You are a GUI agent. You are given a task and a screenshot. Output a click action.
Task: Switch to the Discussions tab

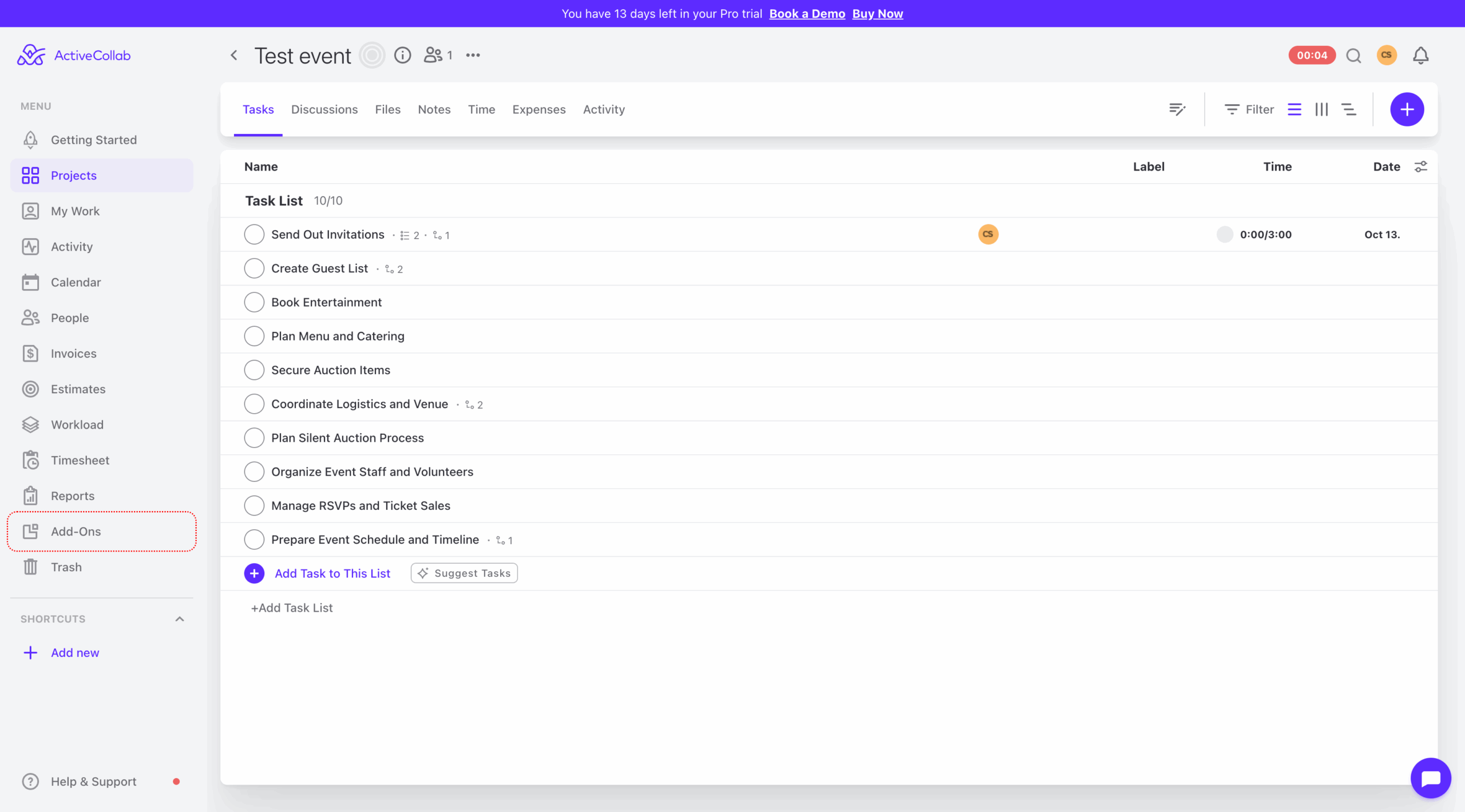(324, 109)
